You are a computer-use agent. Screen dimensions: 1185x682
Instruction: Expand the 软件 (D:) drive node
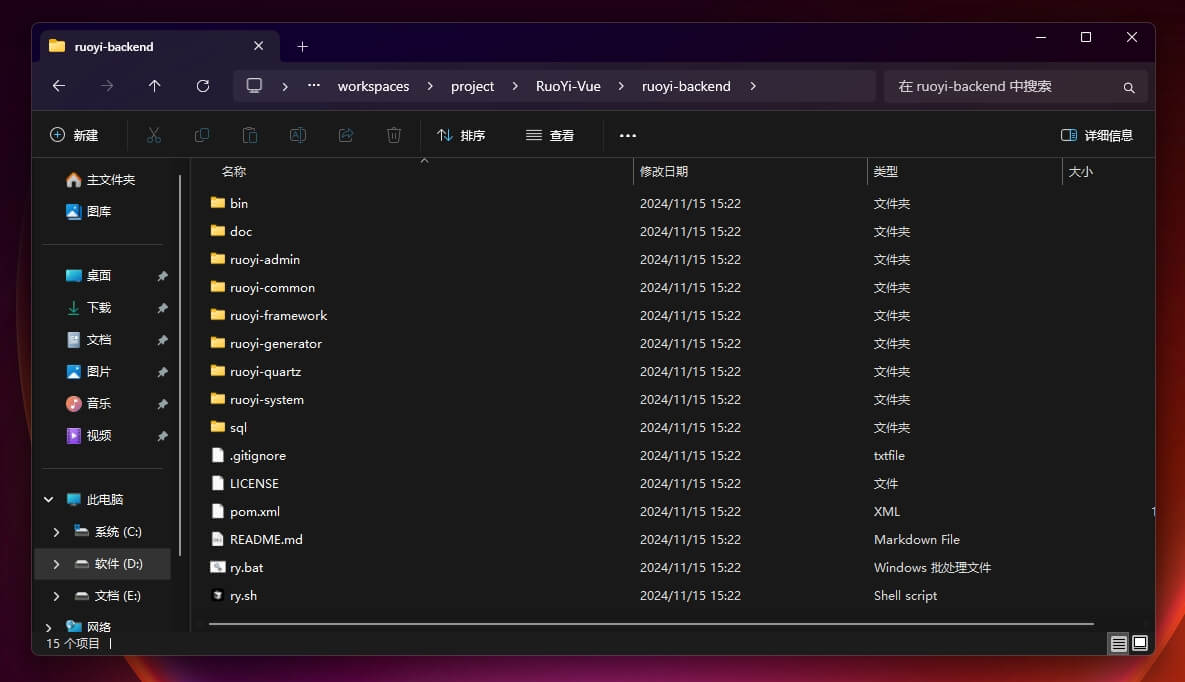[x=56, y=564]
